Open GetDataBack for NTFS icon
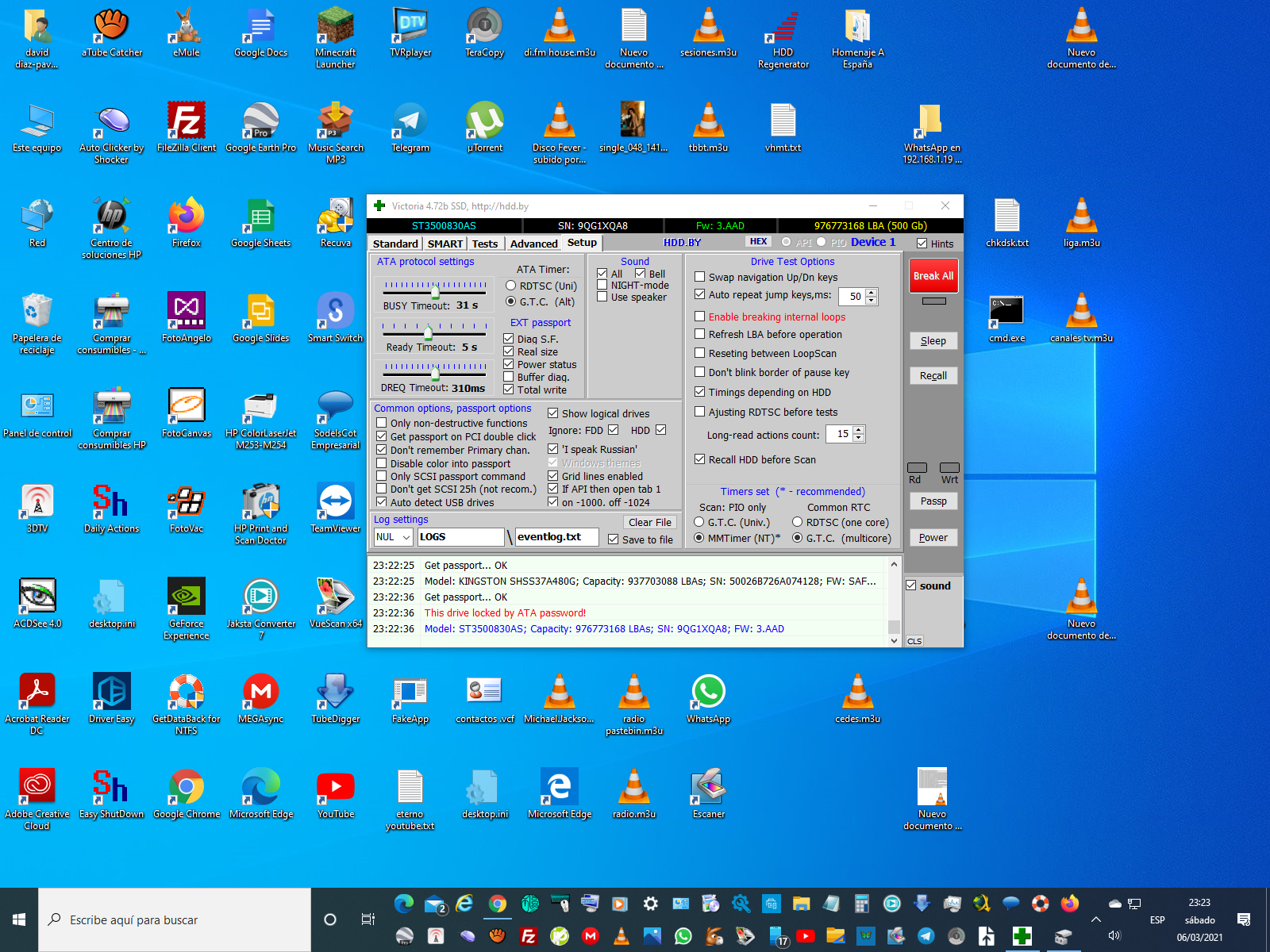Screen dimensions: 1270x952 point(187,693)
